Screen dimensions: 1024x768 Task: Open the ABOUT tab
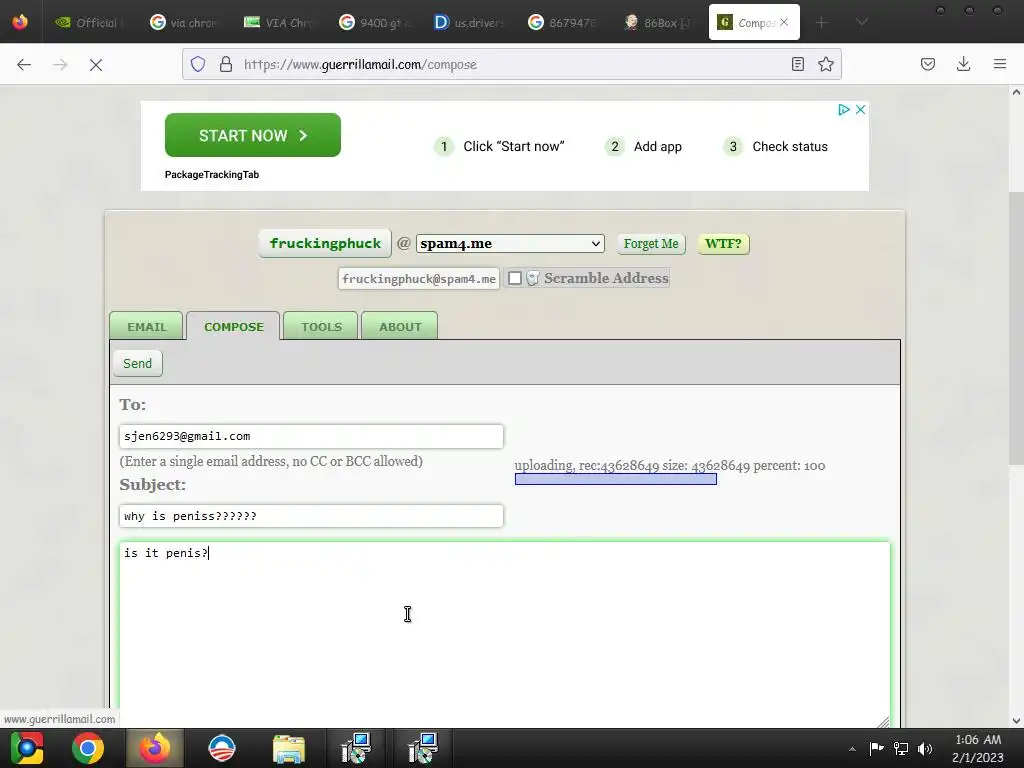coord(400,327)
